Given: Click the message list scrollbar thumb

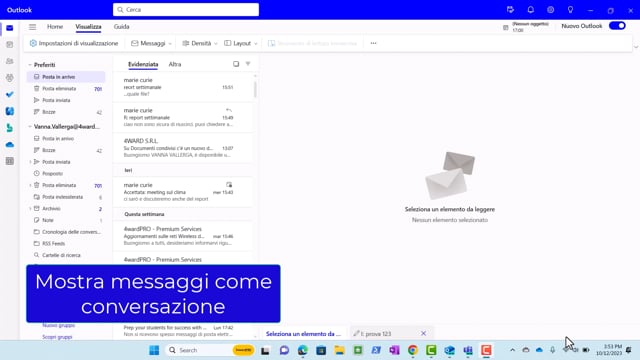Looking at the screenshot, I should 255,89.
